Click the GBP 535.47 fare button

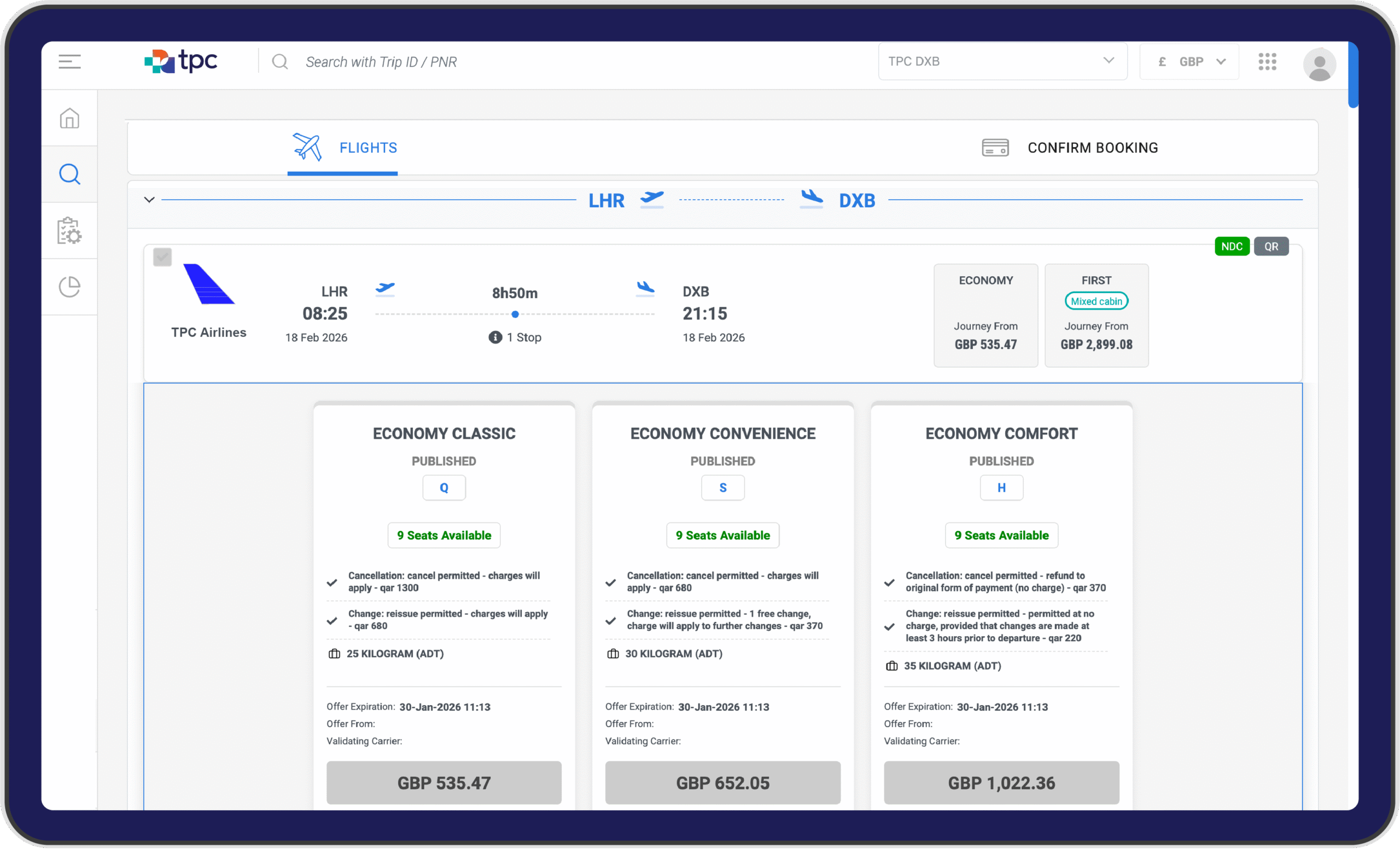point(444,782)
